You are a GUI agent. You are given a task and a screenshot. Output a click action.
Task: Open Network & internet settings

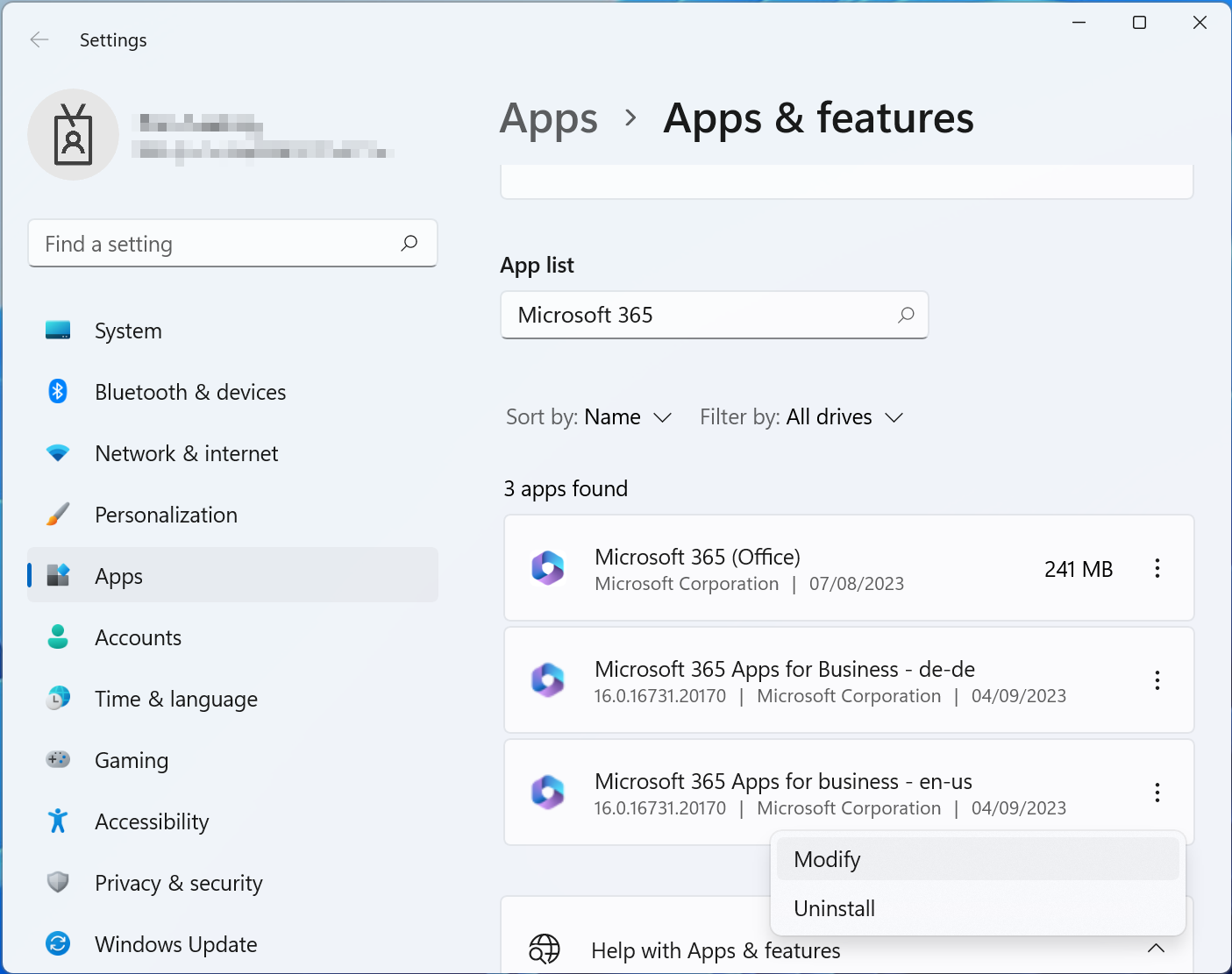pyautogui.click(x=232, y=453)
